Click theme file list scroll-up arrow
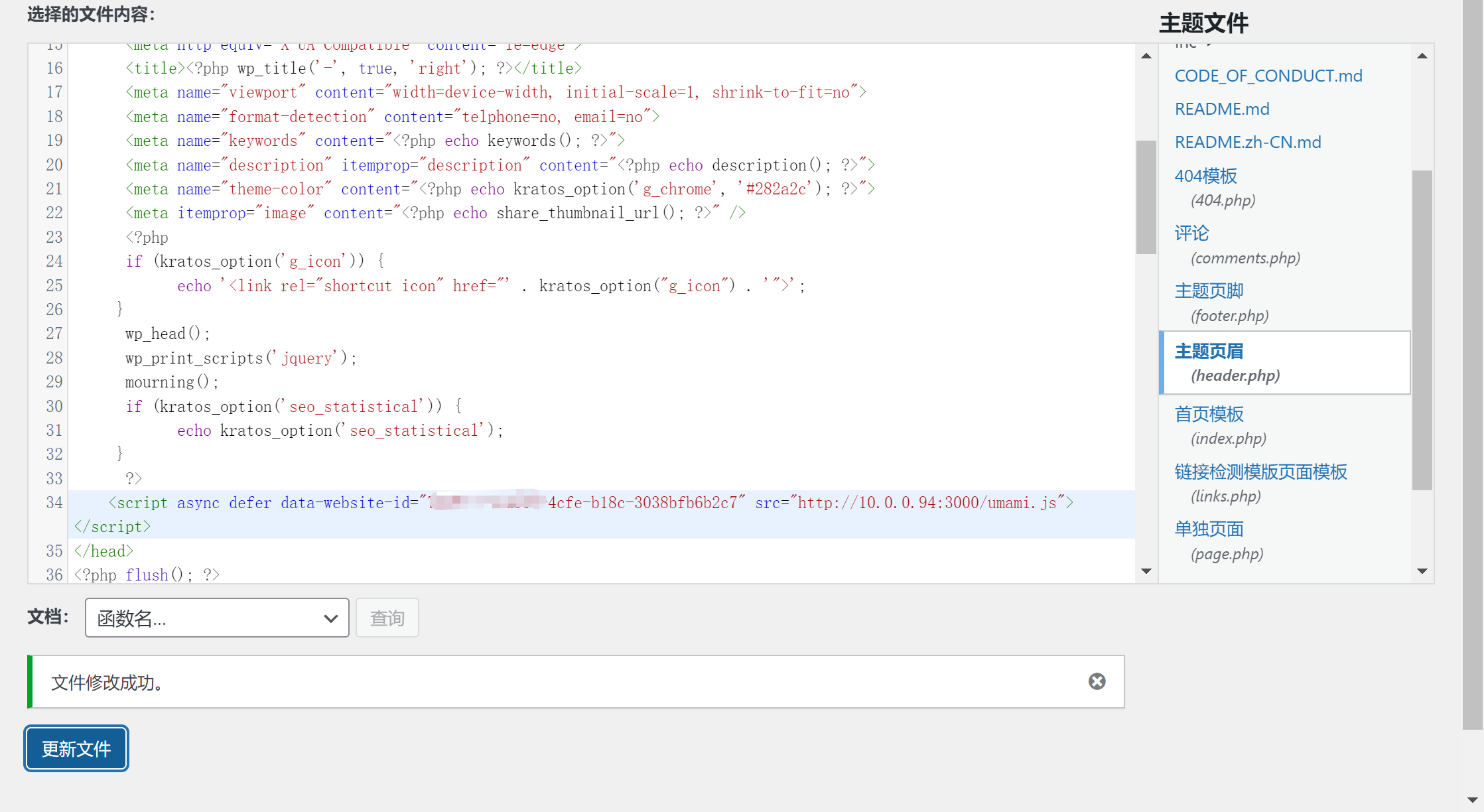 tap(1422, 56)
